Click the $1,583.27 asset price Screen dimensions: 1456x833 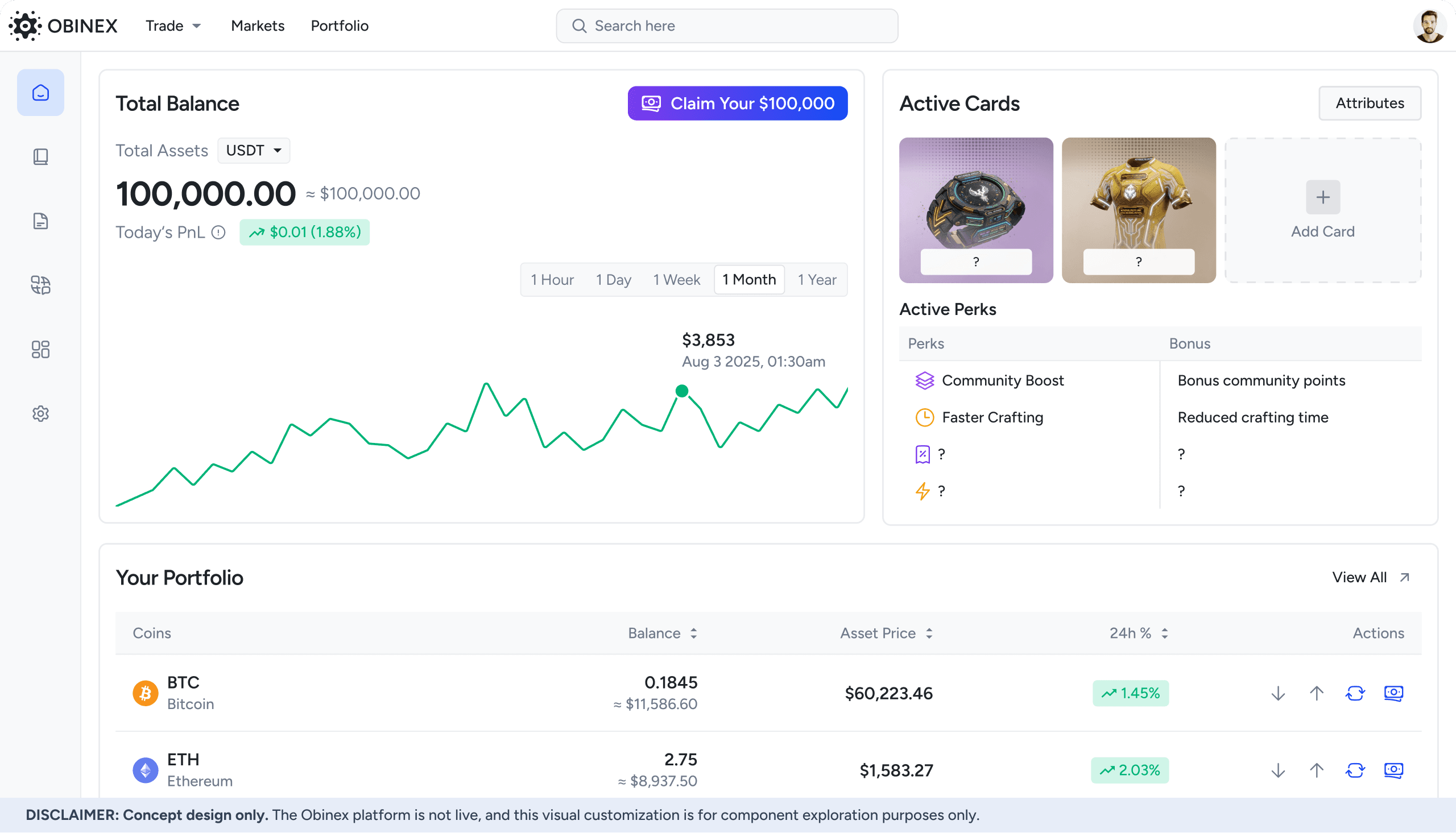click(x=896, y=770)
